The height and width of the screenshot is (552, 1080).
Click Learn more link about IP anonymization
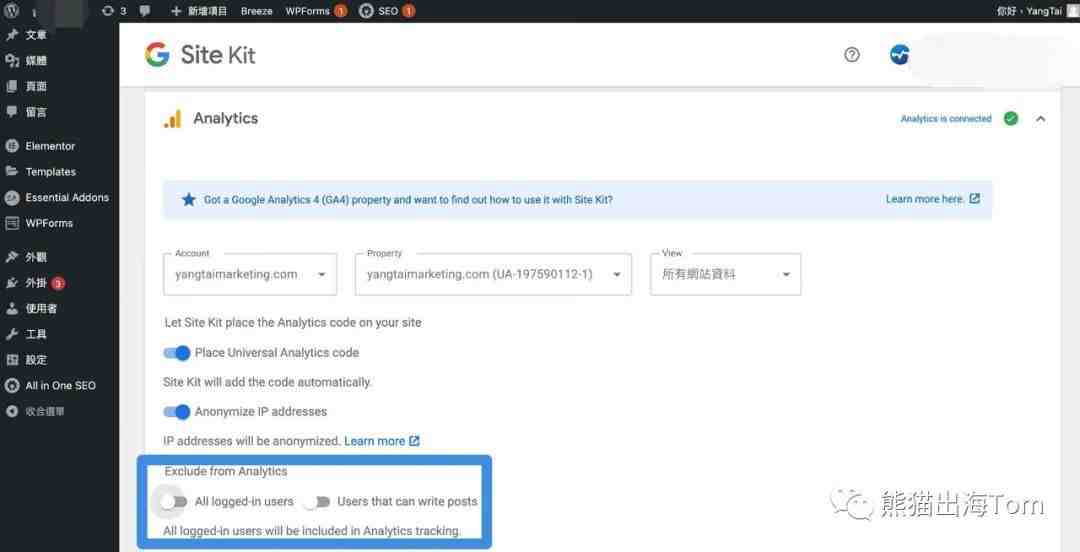(x=382, y=441)
